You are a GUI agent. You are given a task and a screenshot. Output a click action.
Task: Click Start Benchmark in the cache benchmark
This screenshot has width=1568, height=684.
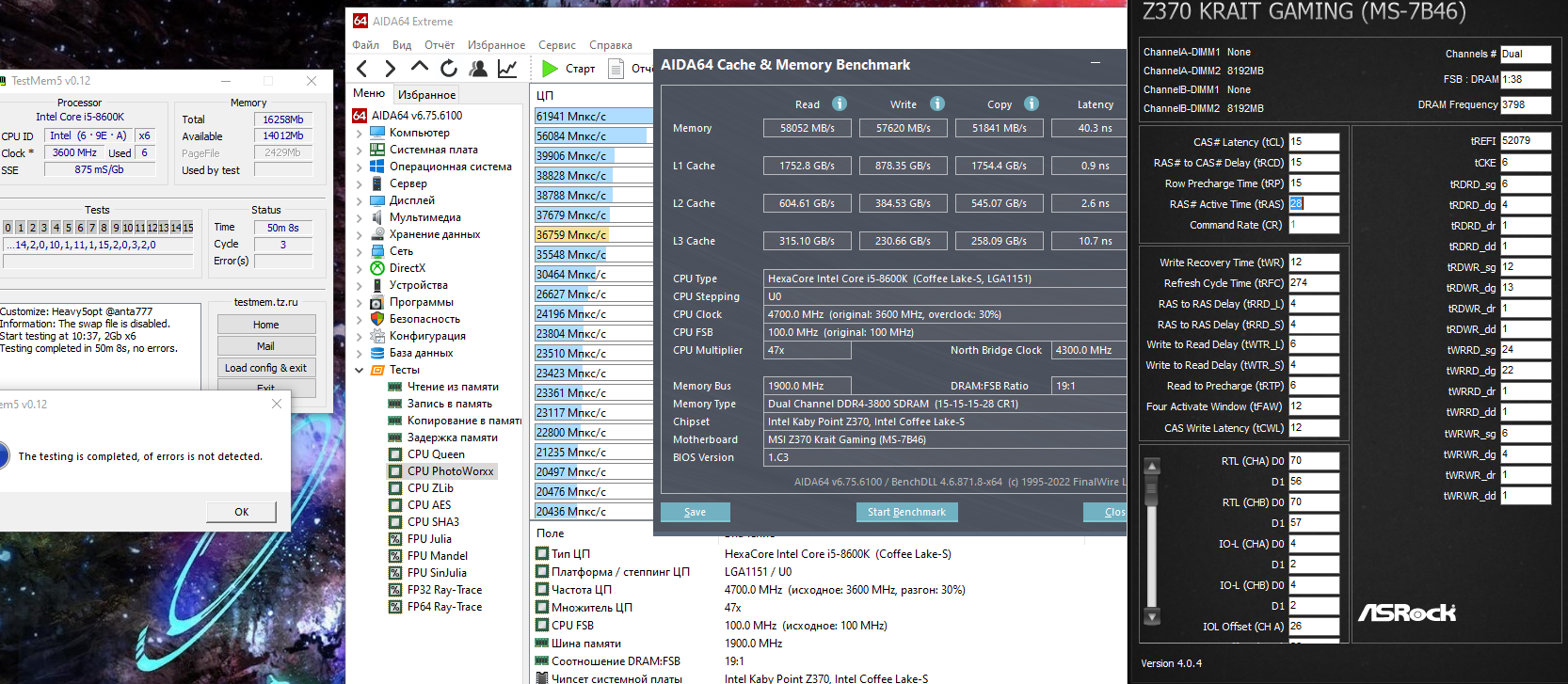point(907,512)
